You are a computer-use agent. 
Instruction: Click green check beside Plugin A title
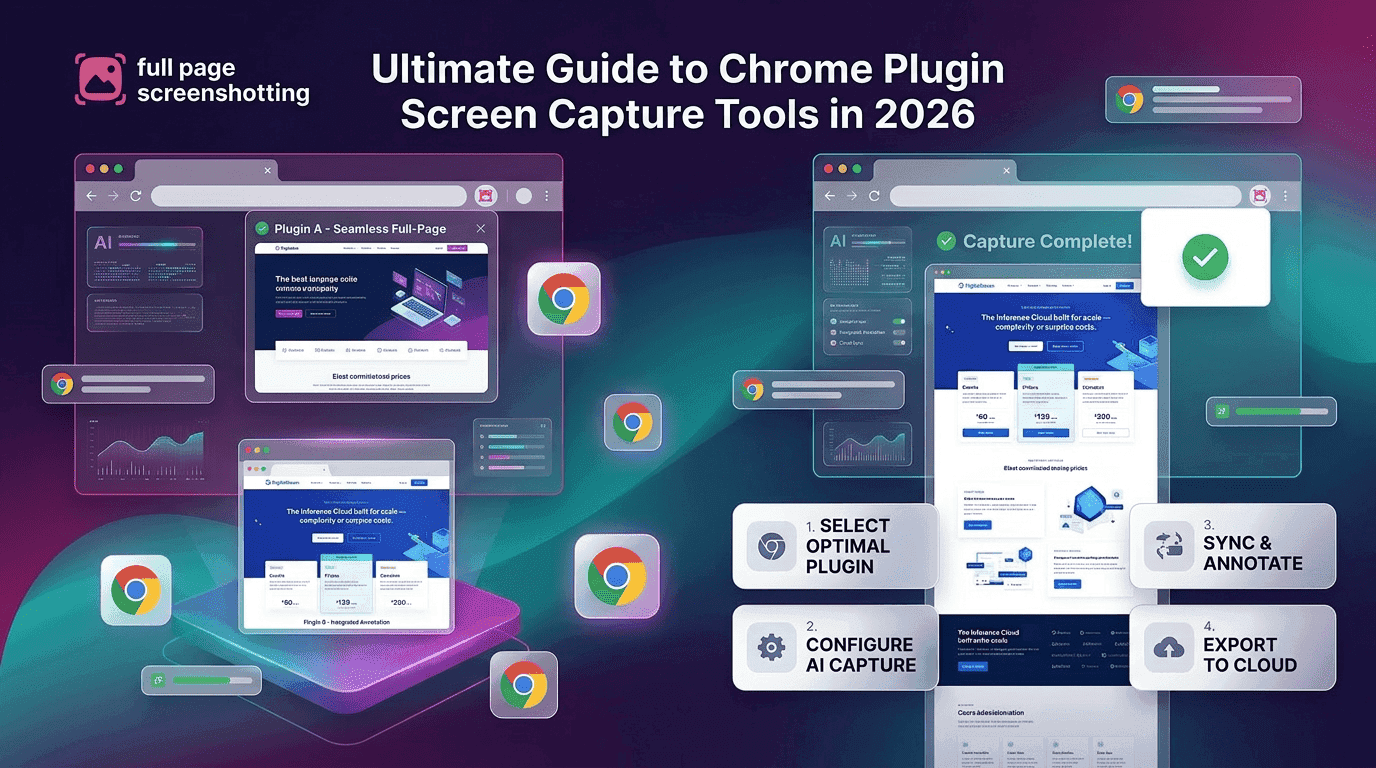point(262,228)
